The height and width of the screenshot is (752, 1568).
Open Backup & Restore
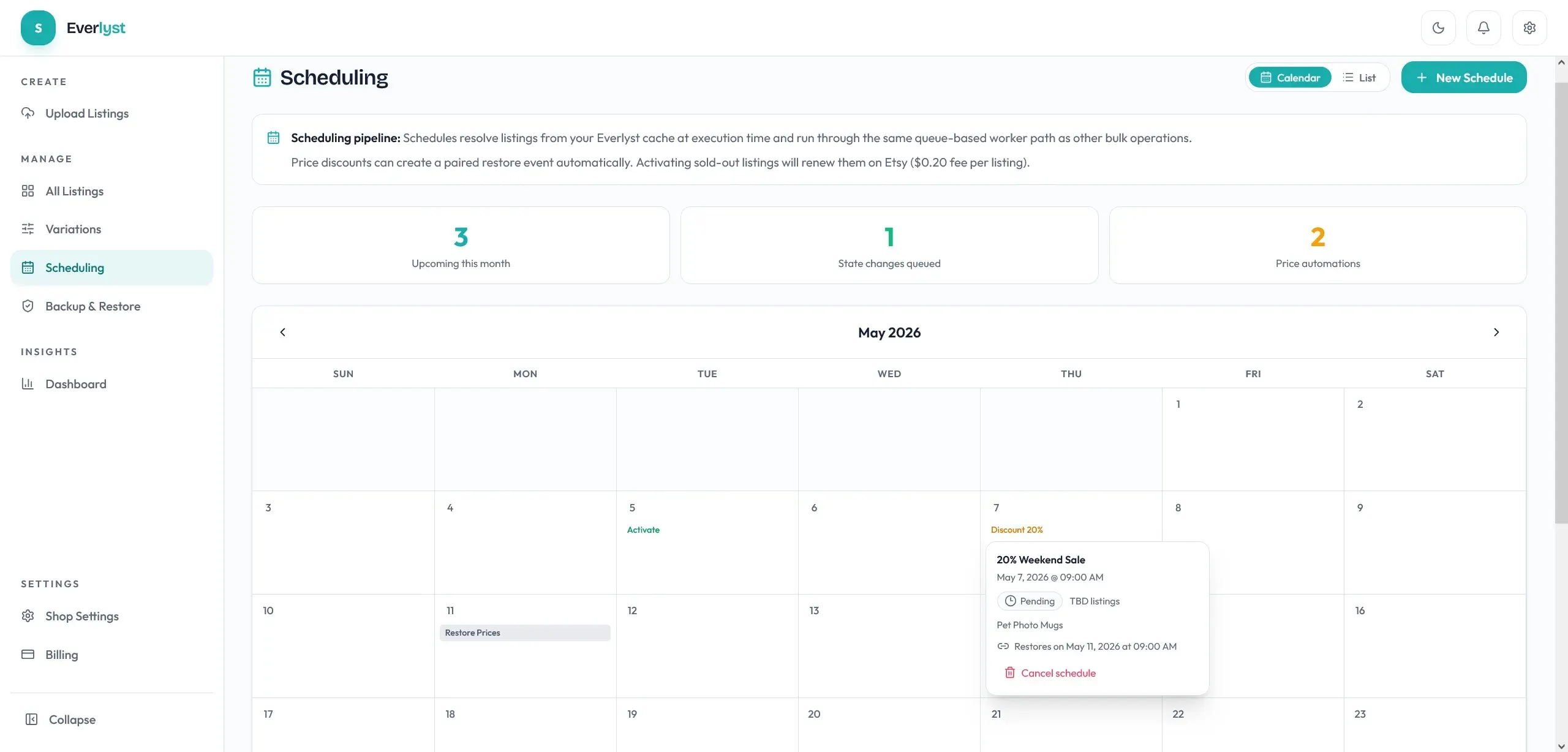[x=111, y=306]
